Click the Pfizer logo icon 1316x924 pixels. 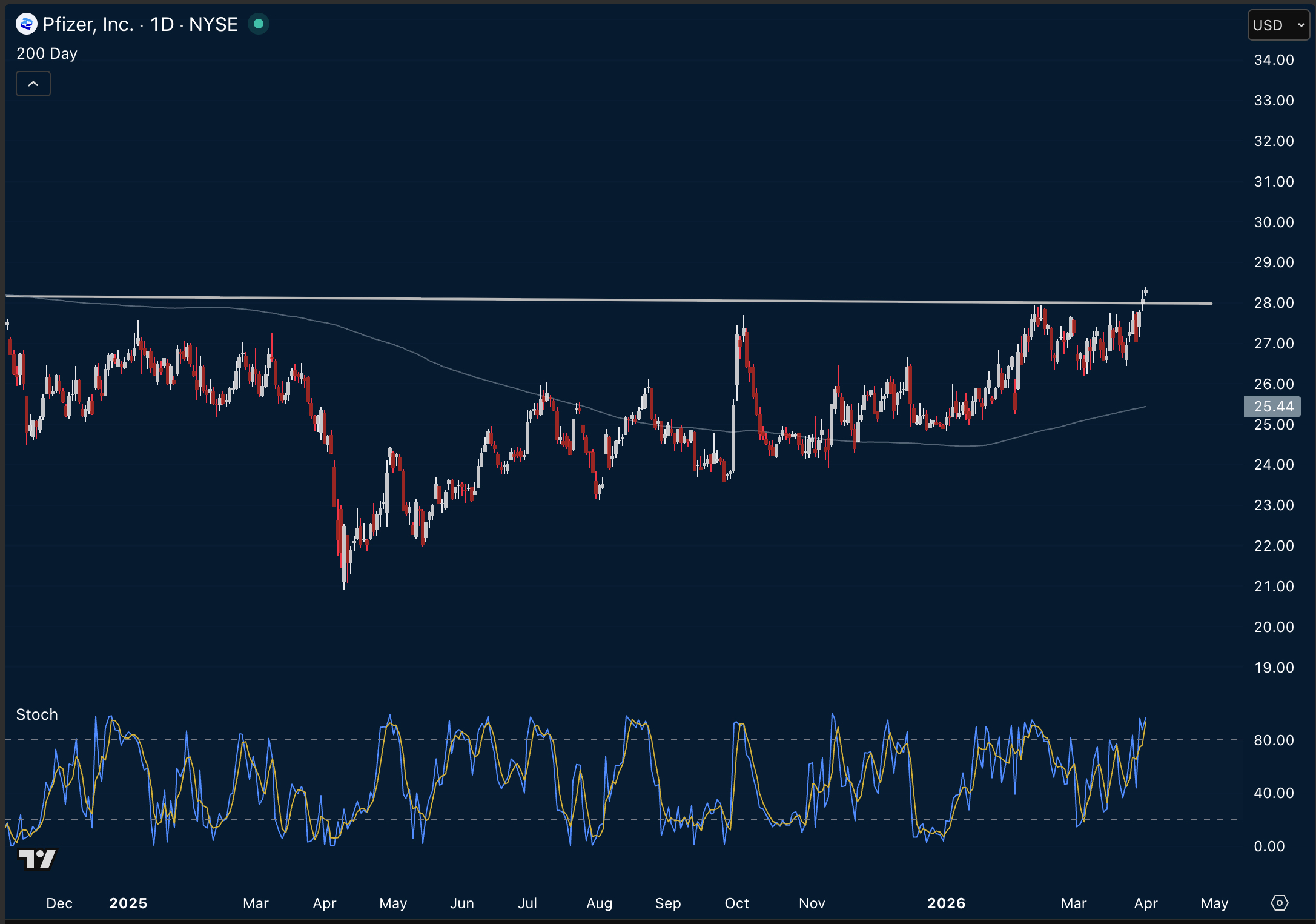26,24
